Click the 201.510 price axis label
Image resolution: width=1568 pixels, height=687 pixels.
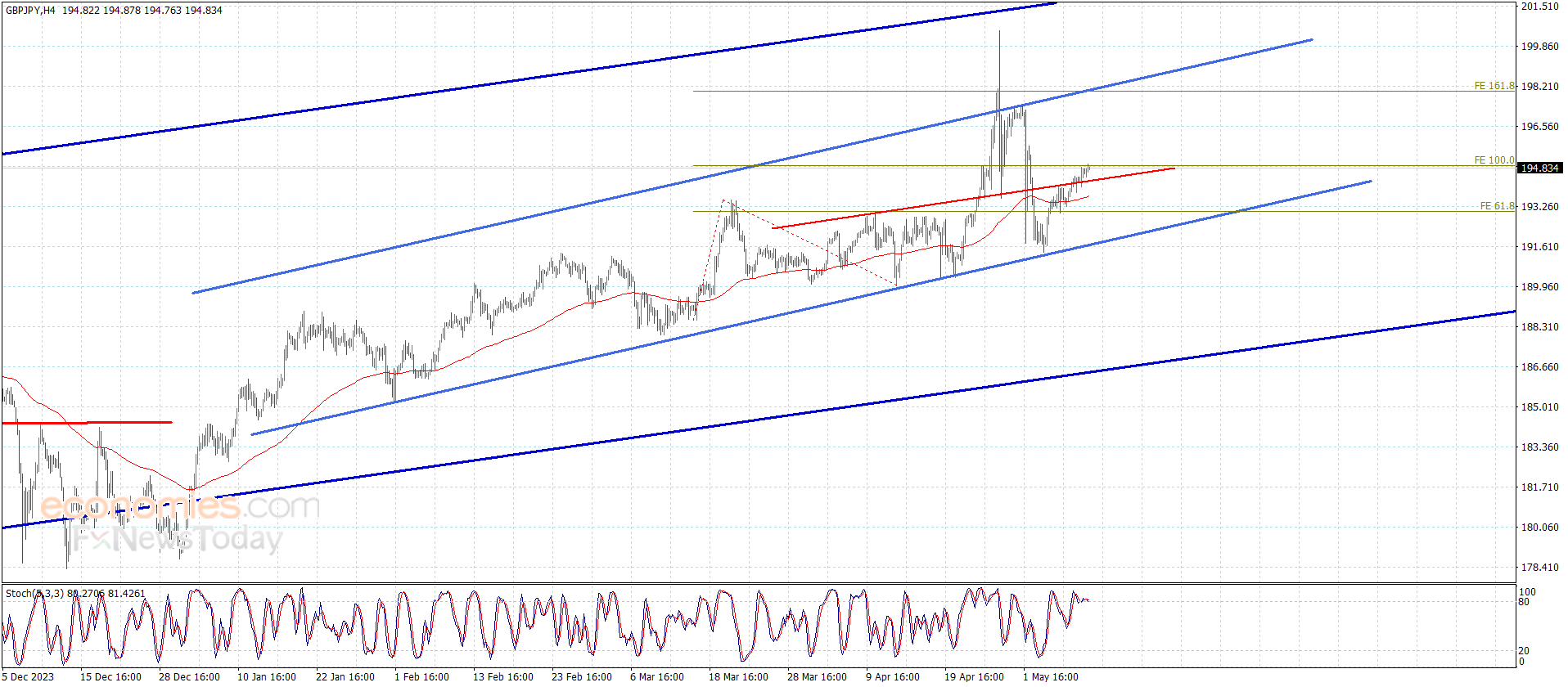coord(1539,7)
